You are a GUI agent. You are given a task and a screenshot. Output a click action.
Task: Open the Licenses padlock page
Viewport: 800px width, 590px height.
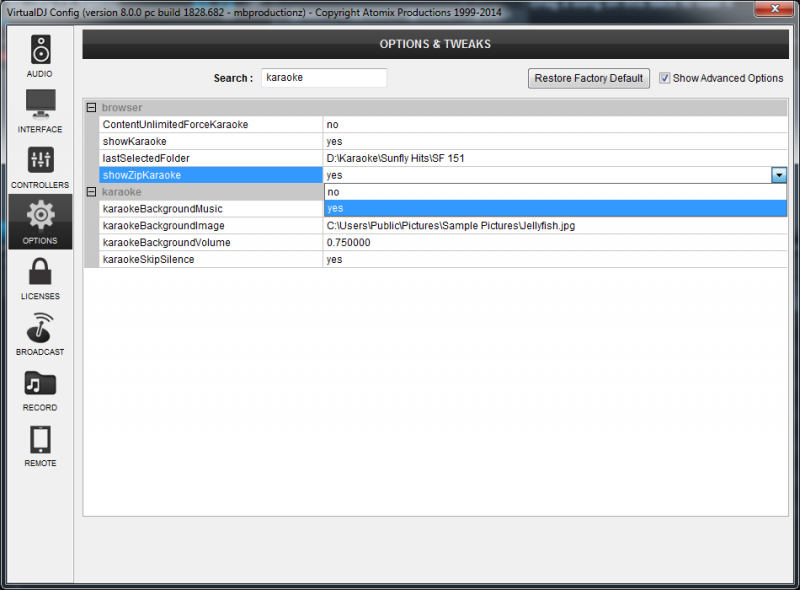pos(40,279)
